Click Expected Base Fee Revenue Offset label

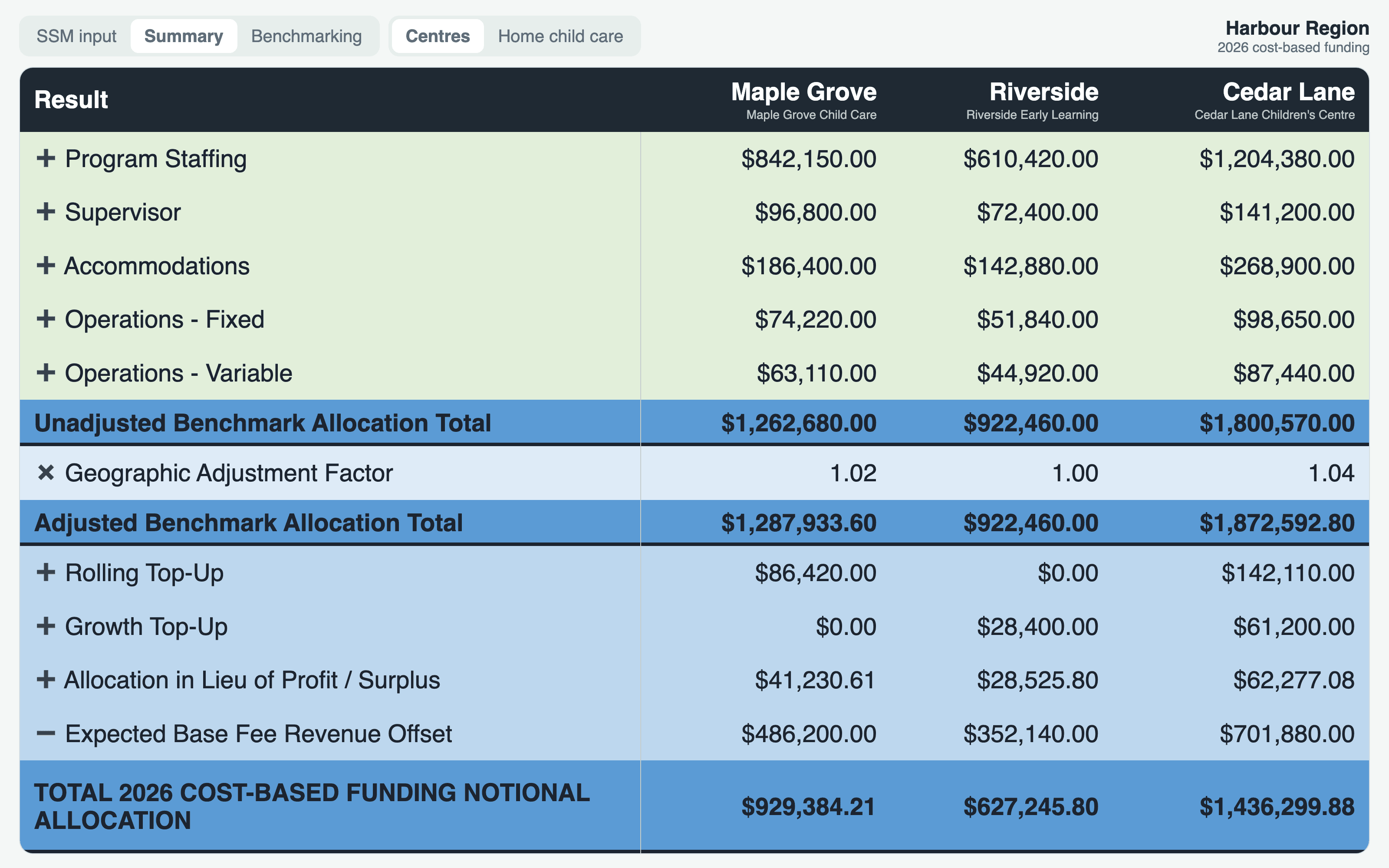coord(258,733)
